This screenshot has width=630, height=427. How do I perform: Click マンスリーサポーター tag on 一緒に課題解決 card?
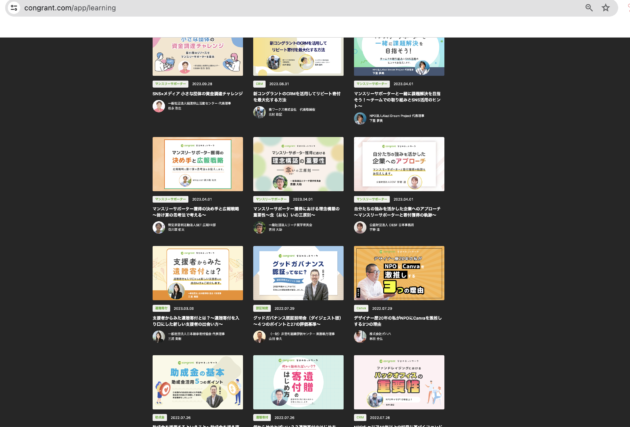(372, 84)
